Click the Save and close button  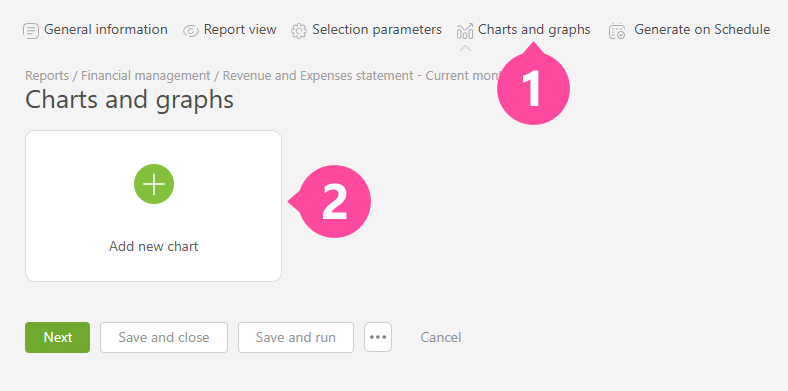coord(164,337)
